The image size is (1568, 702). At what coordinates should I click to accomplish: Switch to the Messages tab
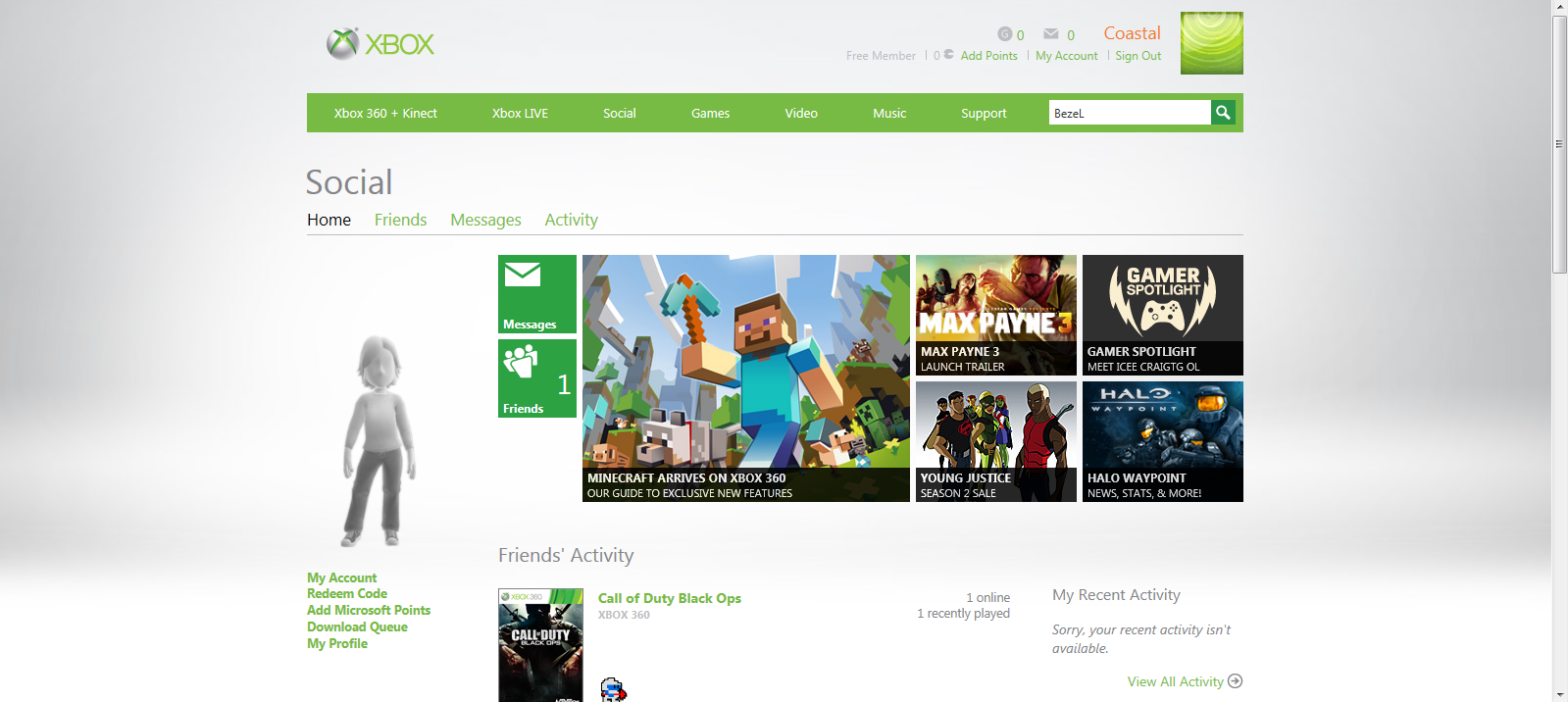[485, 220]
